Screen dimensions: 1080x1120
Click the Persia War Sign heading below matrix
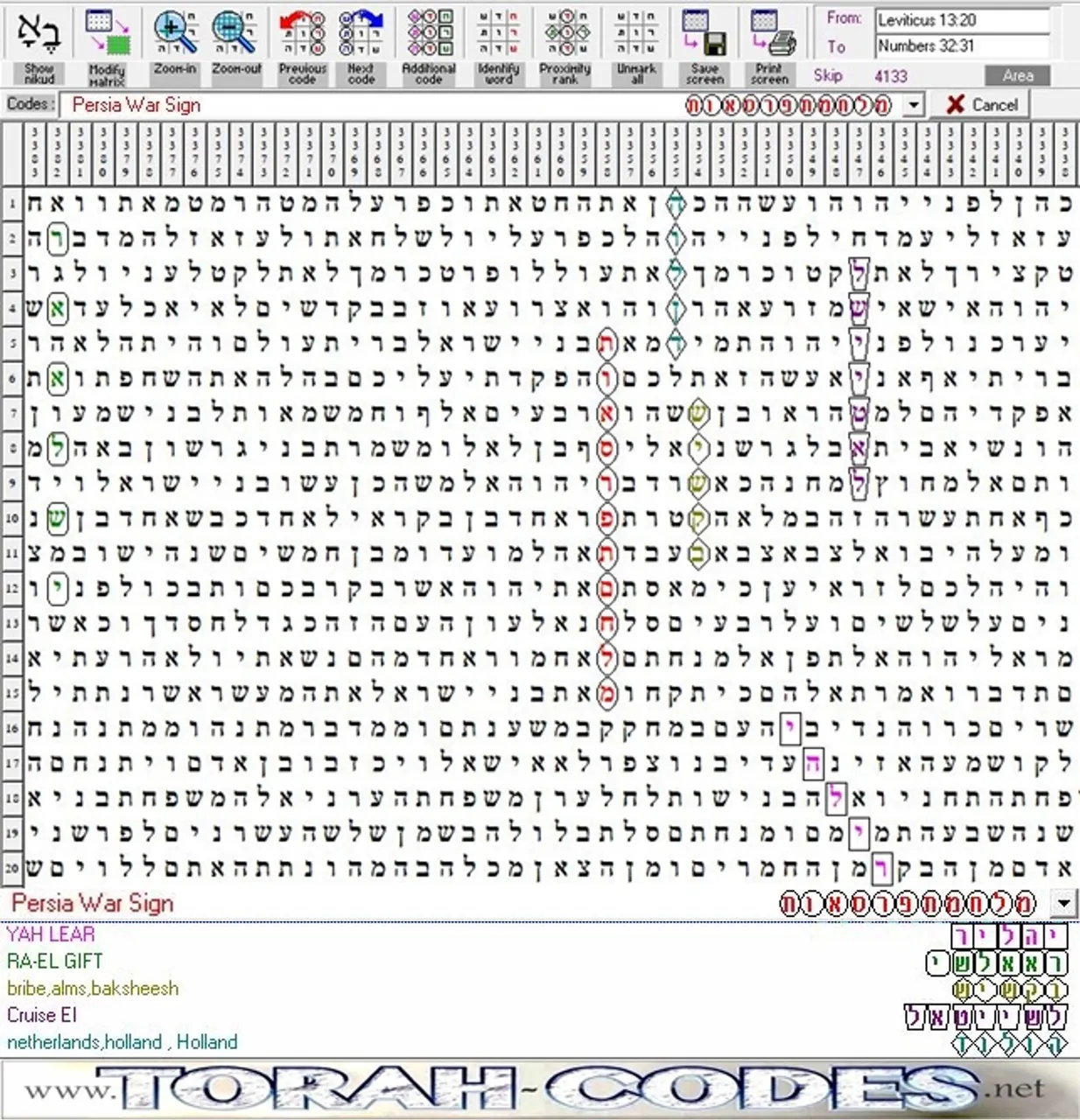coord(93,903)
